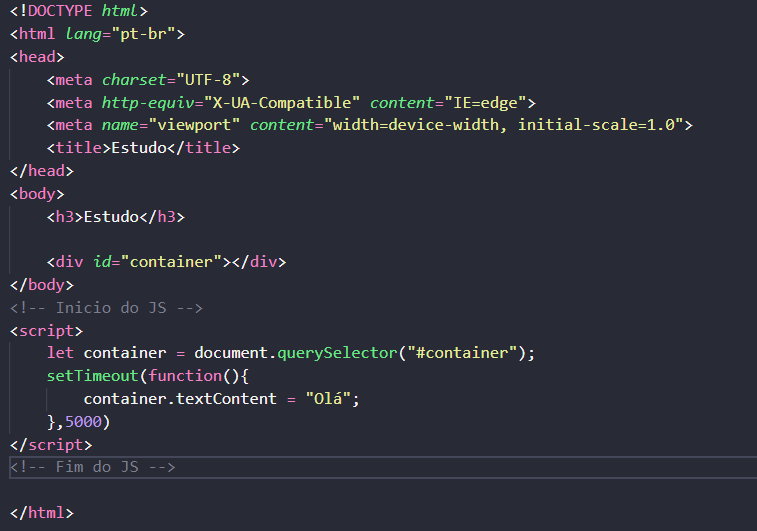
Task: Click the "X-UA-Compatible" string
Action: pos(282,103)
